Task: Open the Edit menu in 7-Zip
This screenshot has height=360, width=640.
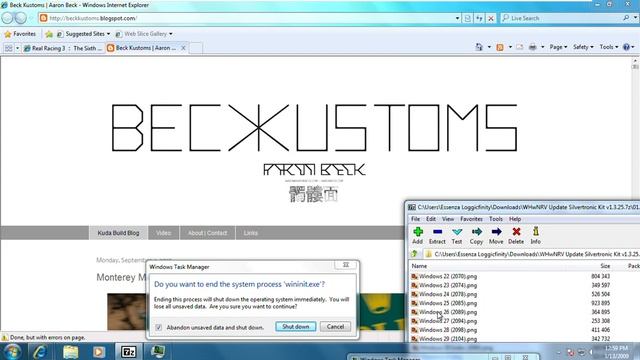Action: pos(431,219)
